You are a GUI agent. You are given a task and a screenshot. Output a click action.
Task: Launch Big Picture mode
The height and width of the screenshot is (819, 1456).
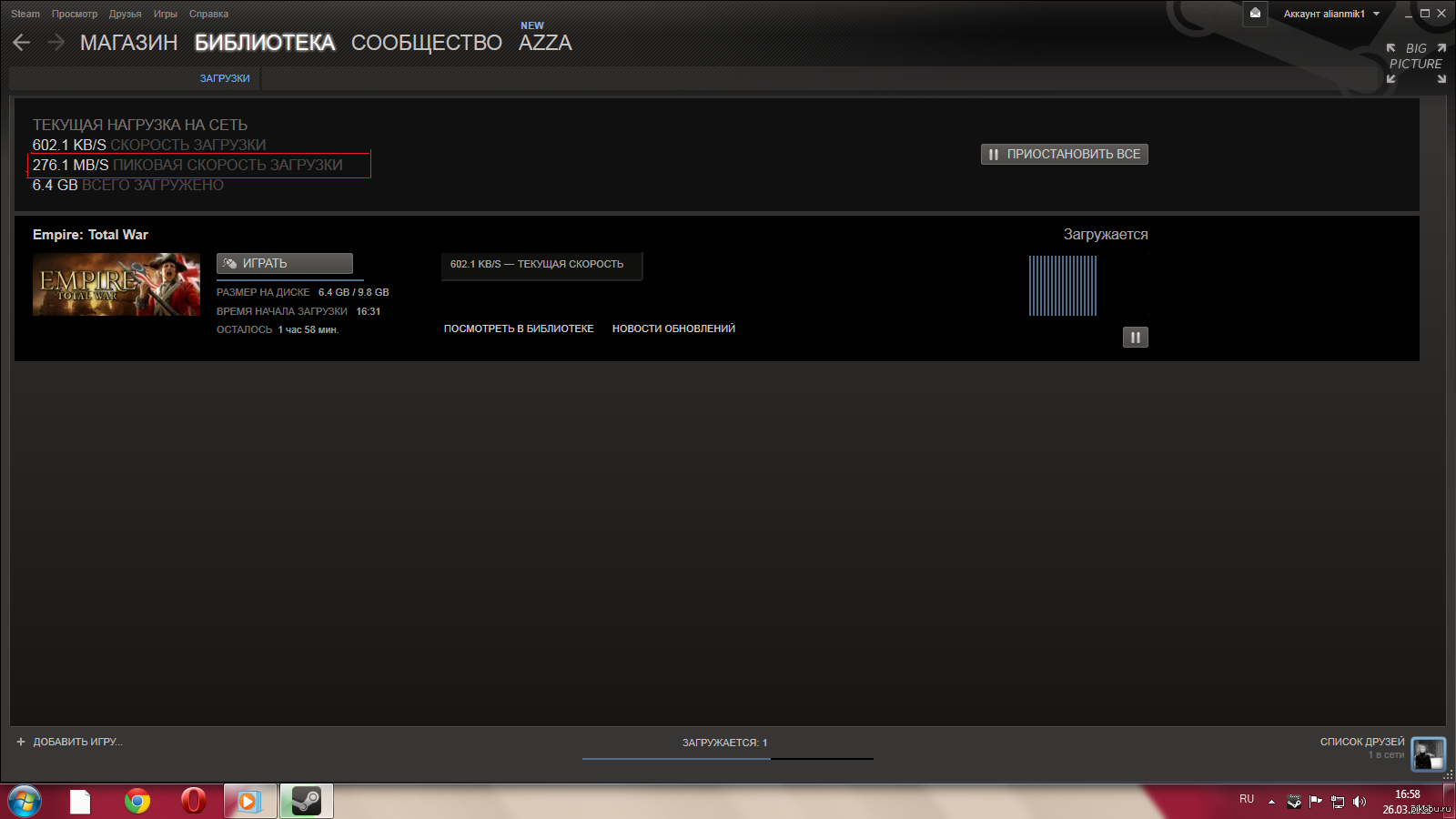tap(1416, 63)
